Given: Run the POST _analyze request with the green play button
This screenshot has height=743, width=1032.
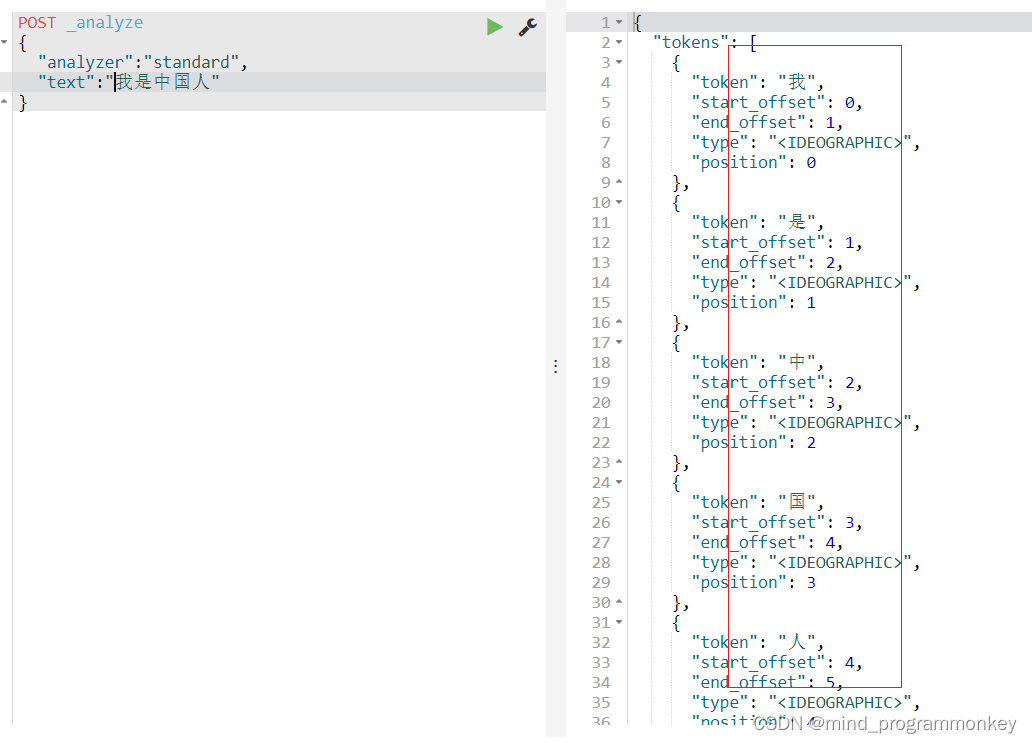Looking at the screenshot, I should 494,27.
